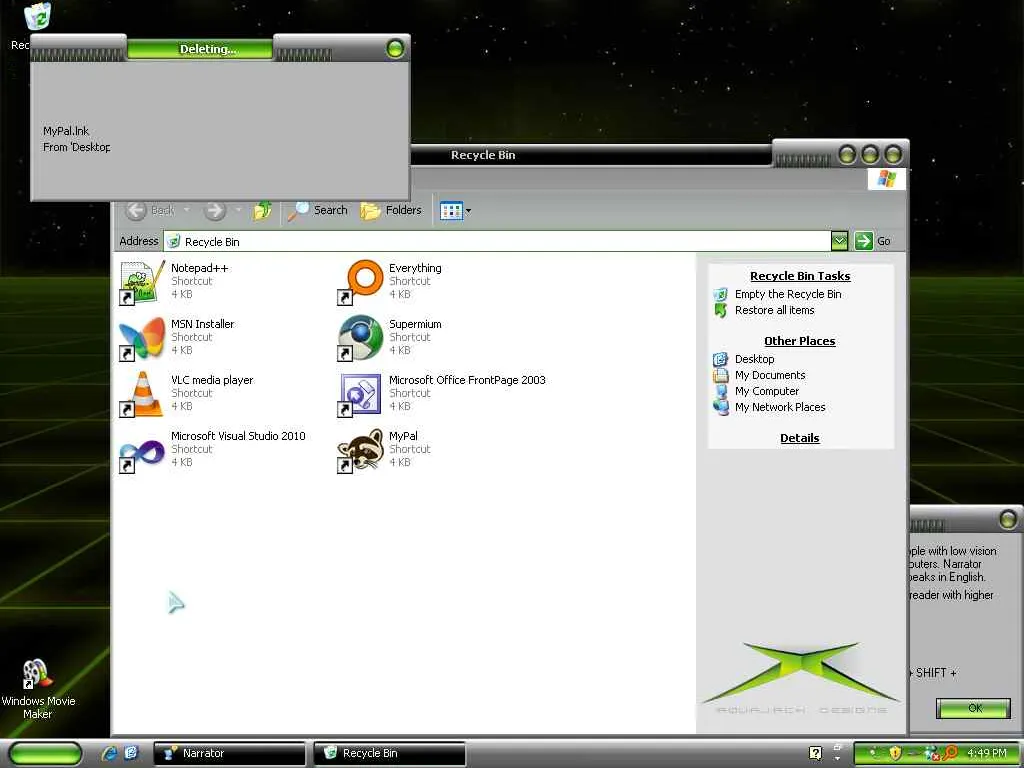Click the network disconnected tray icon

[931, 754]
